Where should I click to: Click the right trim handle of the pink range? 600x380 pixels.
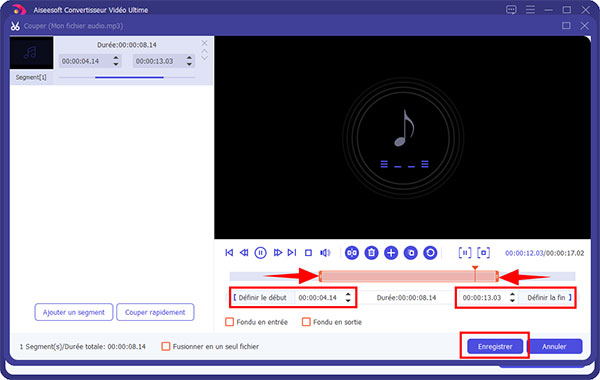click(497, 276)
